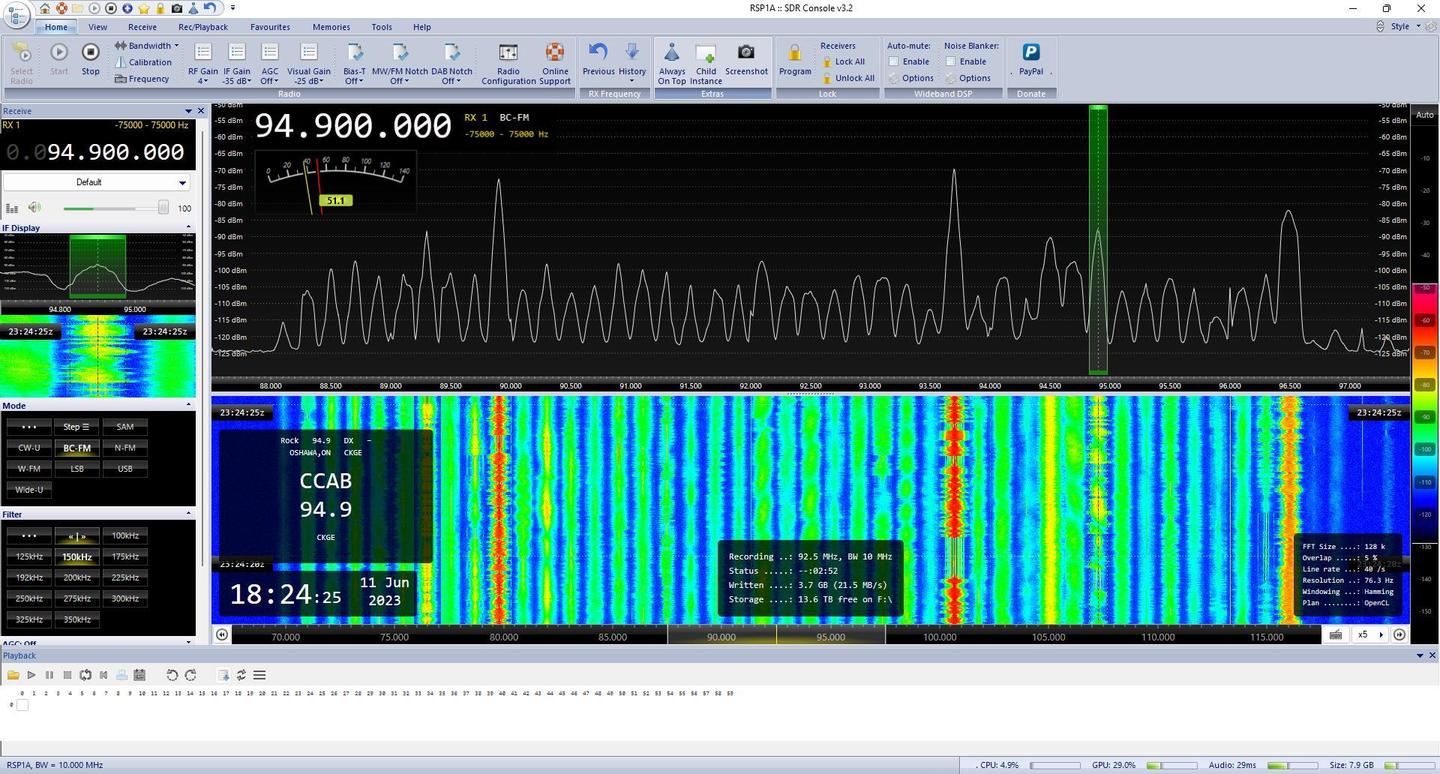Open the IF Gain dropdown

pos(237,62)
